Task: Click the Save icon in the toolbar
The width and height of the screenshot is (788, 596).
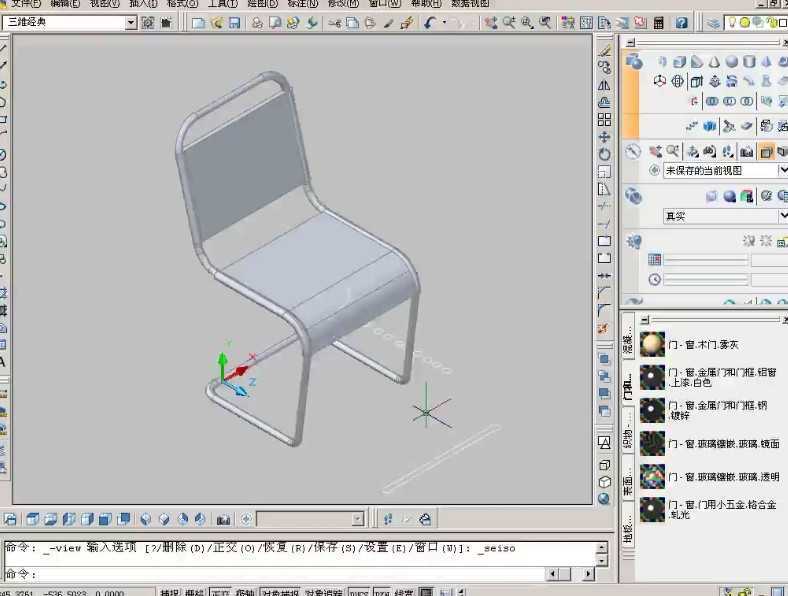Action: pyautogui.click(x=235, y=23)
